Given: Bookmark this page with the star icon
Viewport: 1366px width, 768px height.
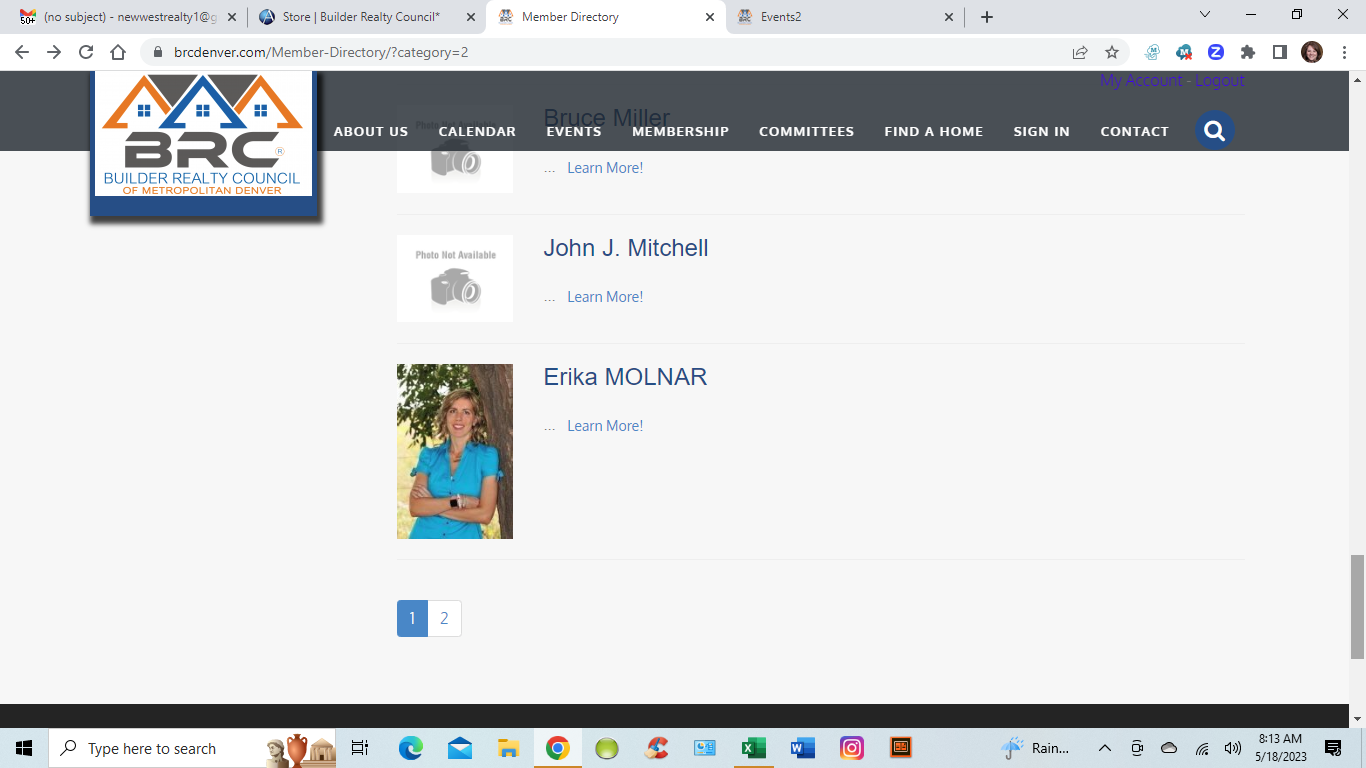Looking at the screenshot, I should (x=1111, y=52).
